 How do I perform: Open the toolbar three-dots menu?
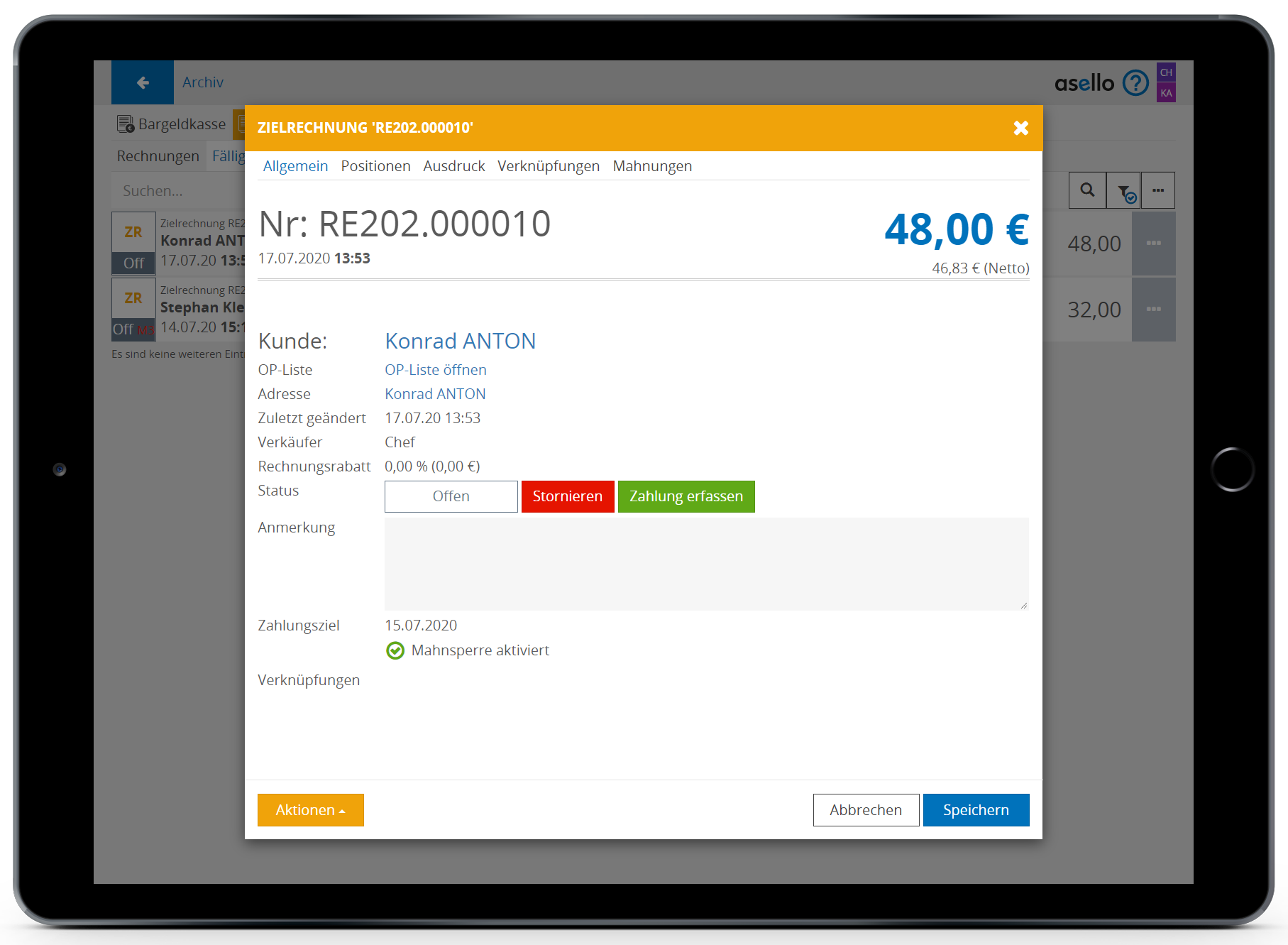(x=1158, y=190)
